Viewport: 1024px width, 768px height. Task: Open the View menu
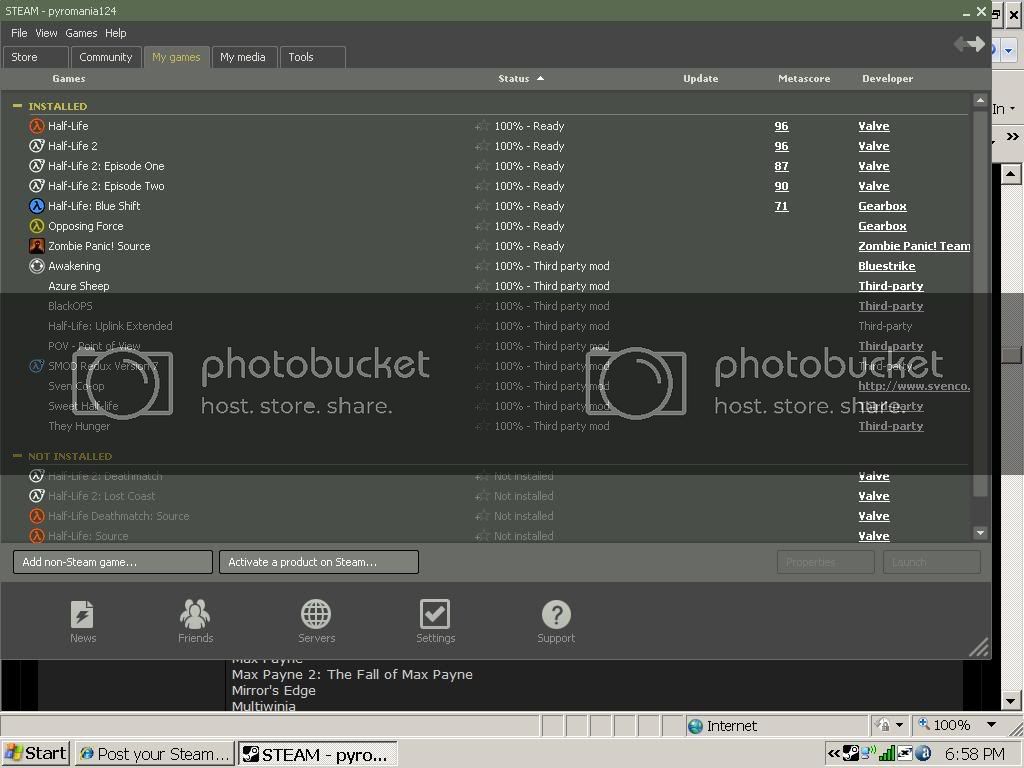(46, 33)
